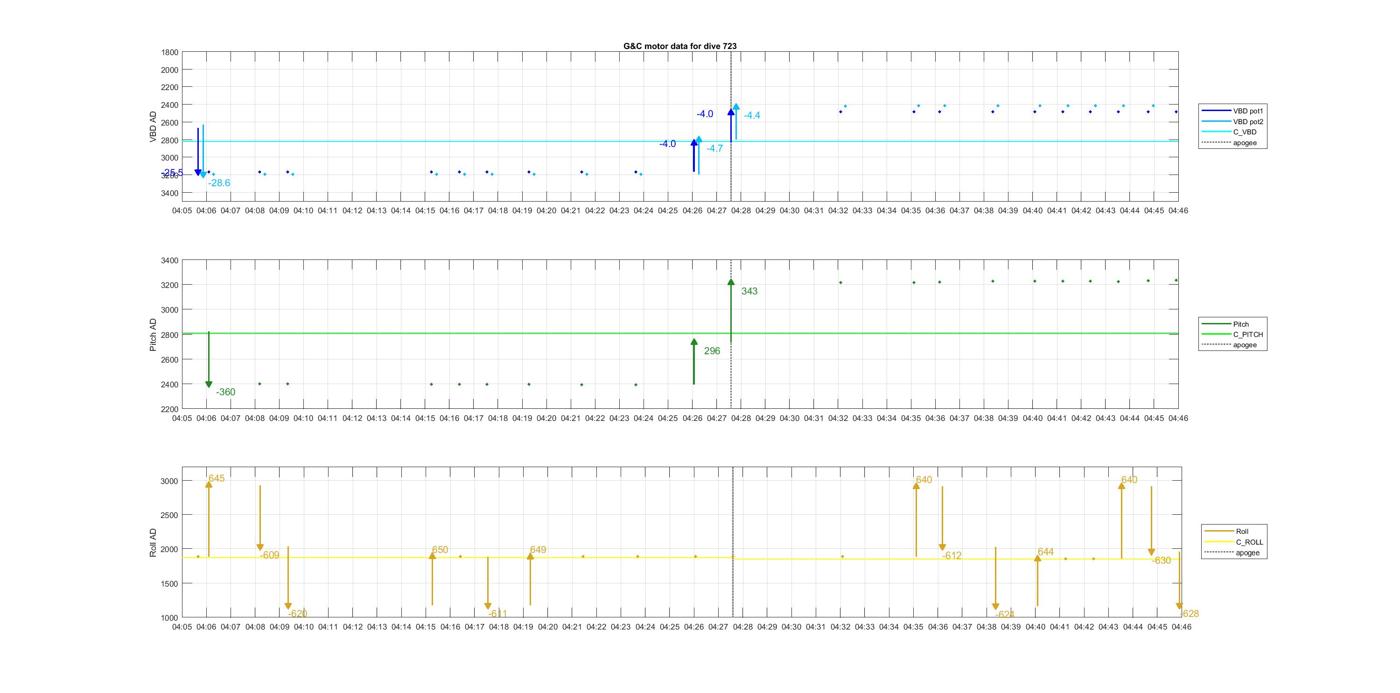Click the green pitch arrow labeled 343
Screen dimensions: 1400x693
click(x=731, y=311)
